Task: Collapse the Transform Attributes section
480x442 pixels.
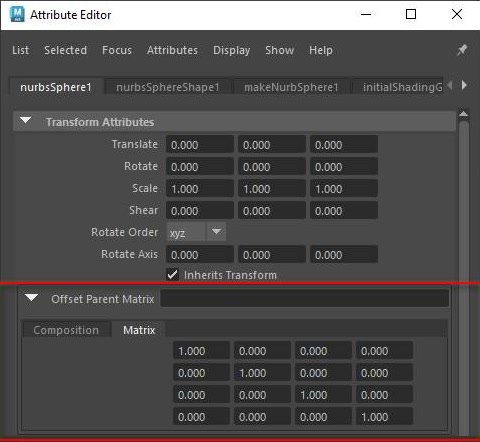Action: point(26,120)
